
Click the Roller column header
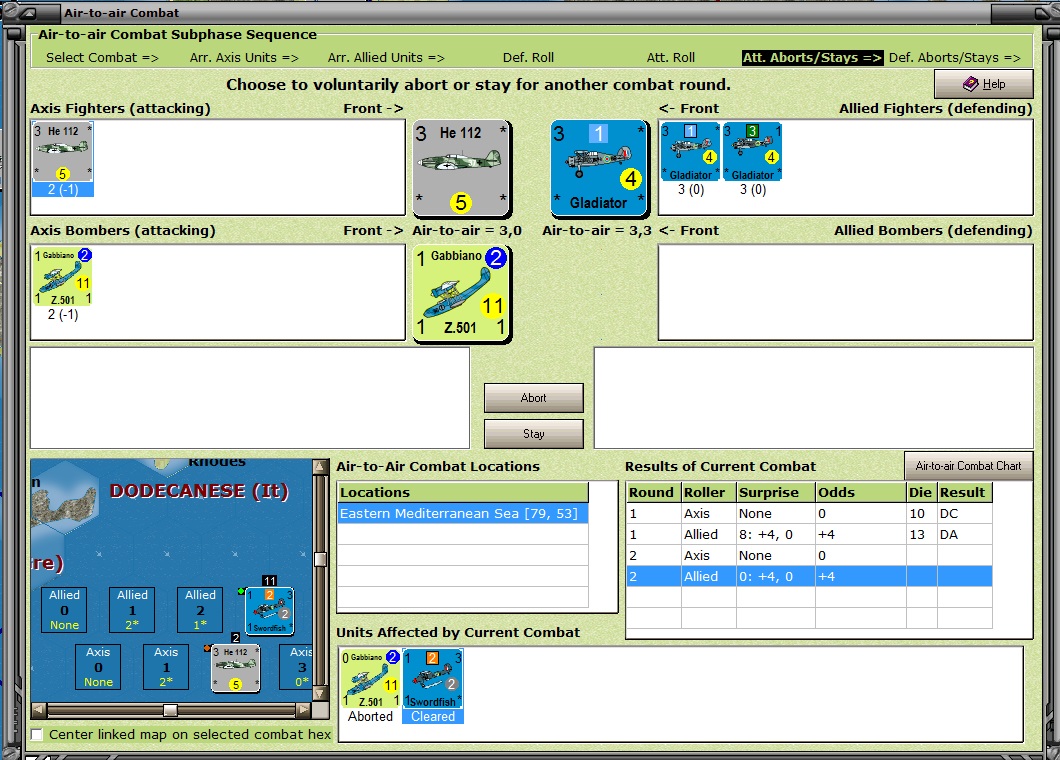(x=708, y=492)
